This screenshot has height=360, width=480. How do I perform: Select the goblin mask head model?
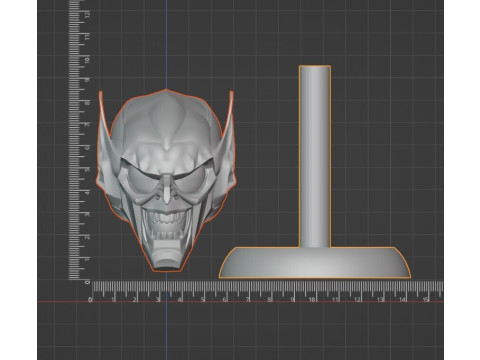[x=166, y=180]
